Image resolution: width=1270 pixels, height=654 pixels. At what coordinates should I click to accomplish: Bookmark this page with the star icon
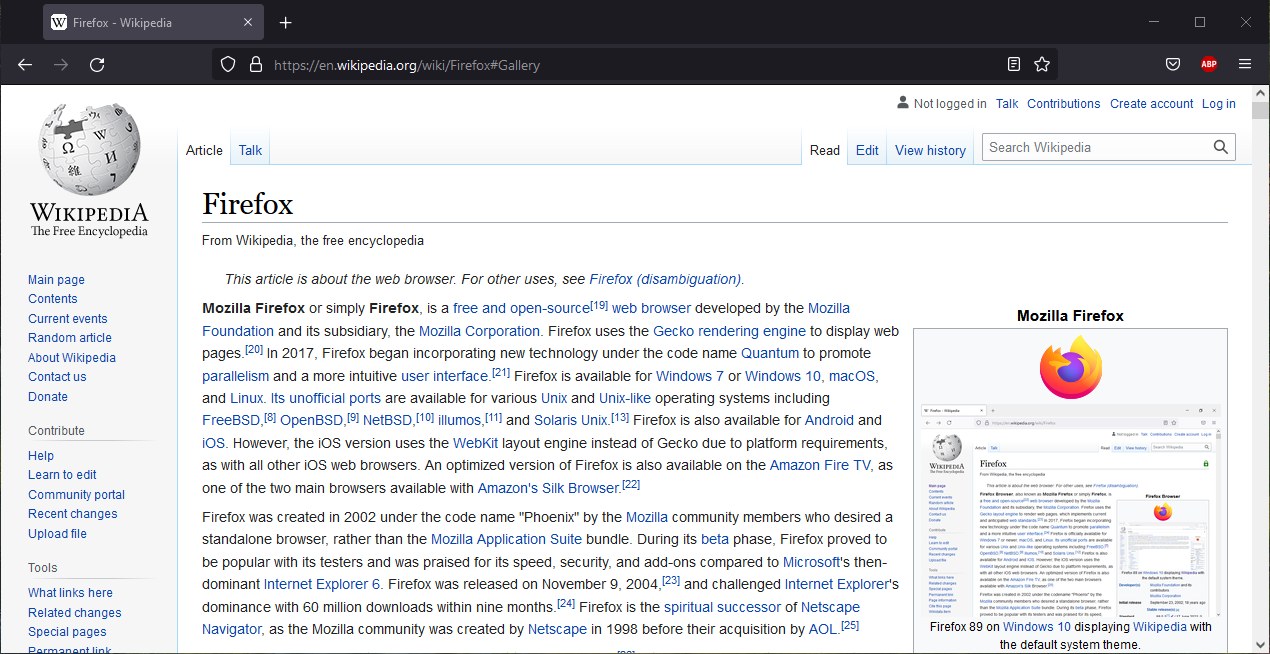click(1042, 65)
